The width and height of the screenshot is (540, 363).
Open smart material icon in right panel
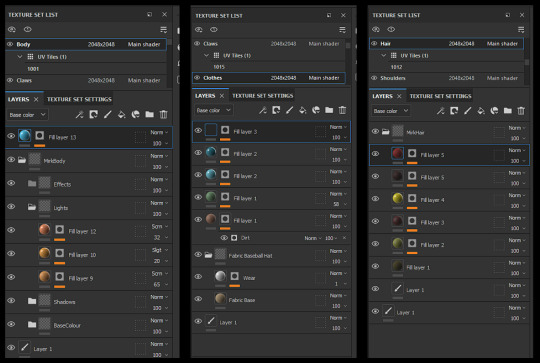[494, 111]
